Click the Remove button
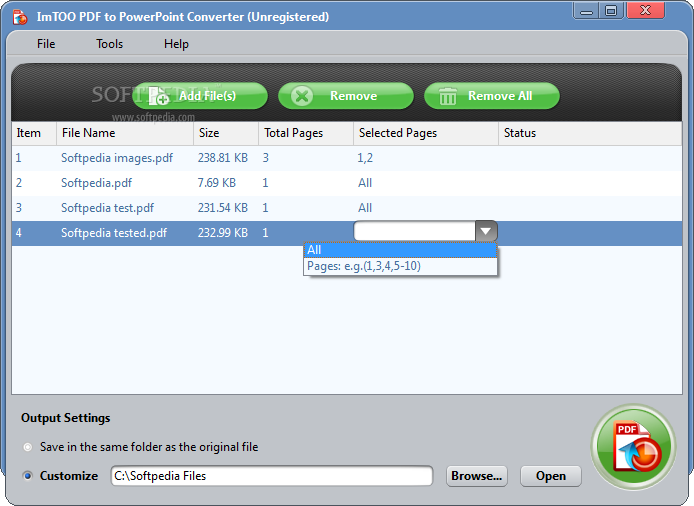The image size is (694, 506). click(x=346, y=96)
